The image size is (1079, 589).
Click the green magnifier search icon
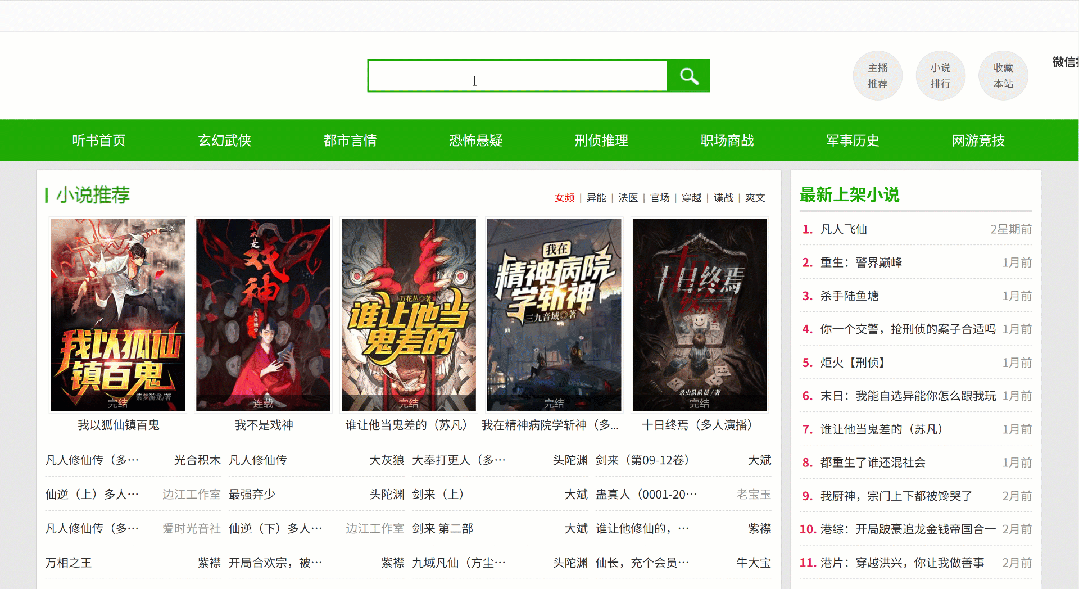688,75
